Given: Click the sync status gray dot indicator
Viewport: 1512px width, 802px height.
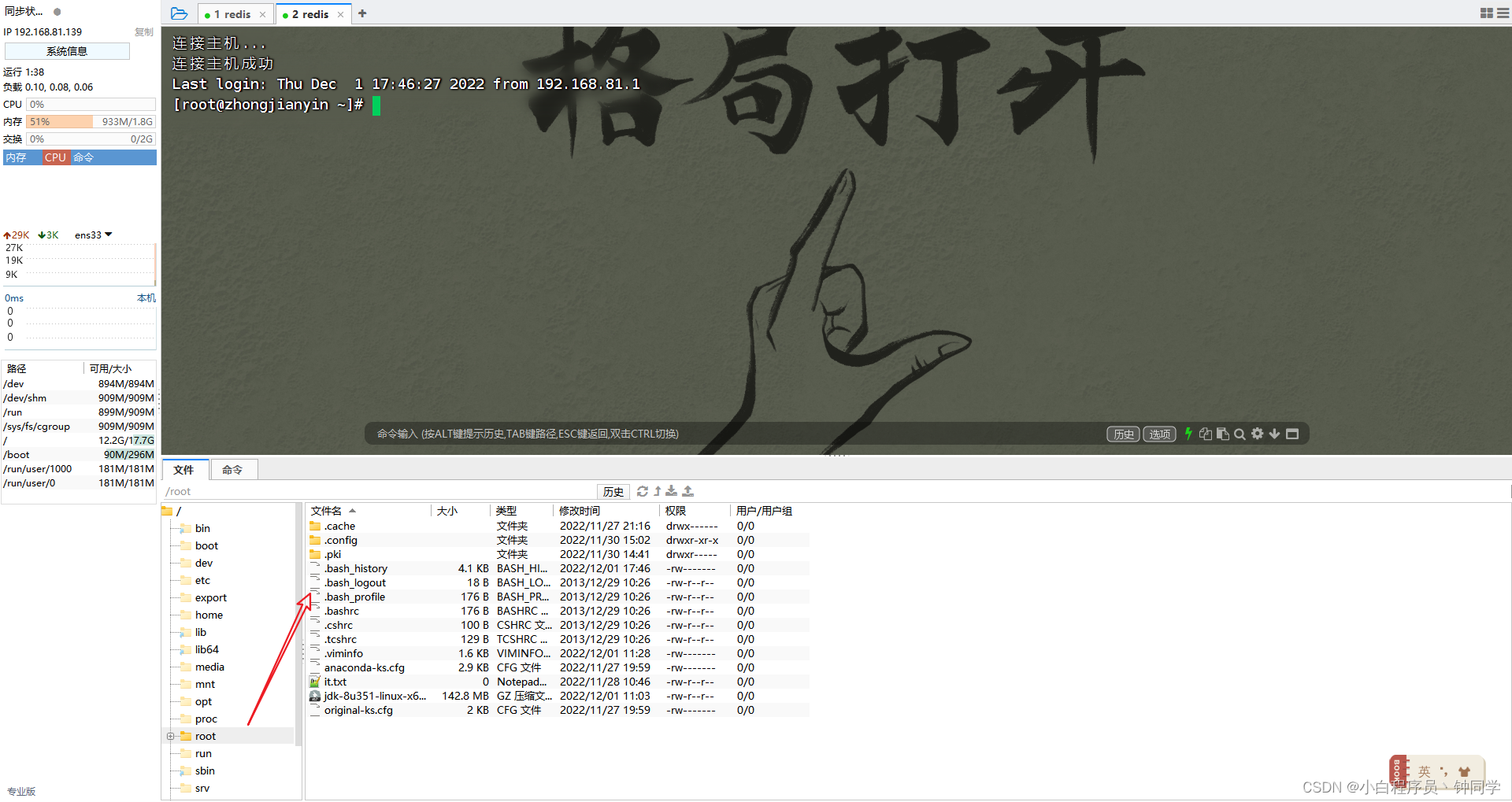Looking at the screenshot, I should [x=57, y=12].
